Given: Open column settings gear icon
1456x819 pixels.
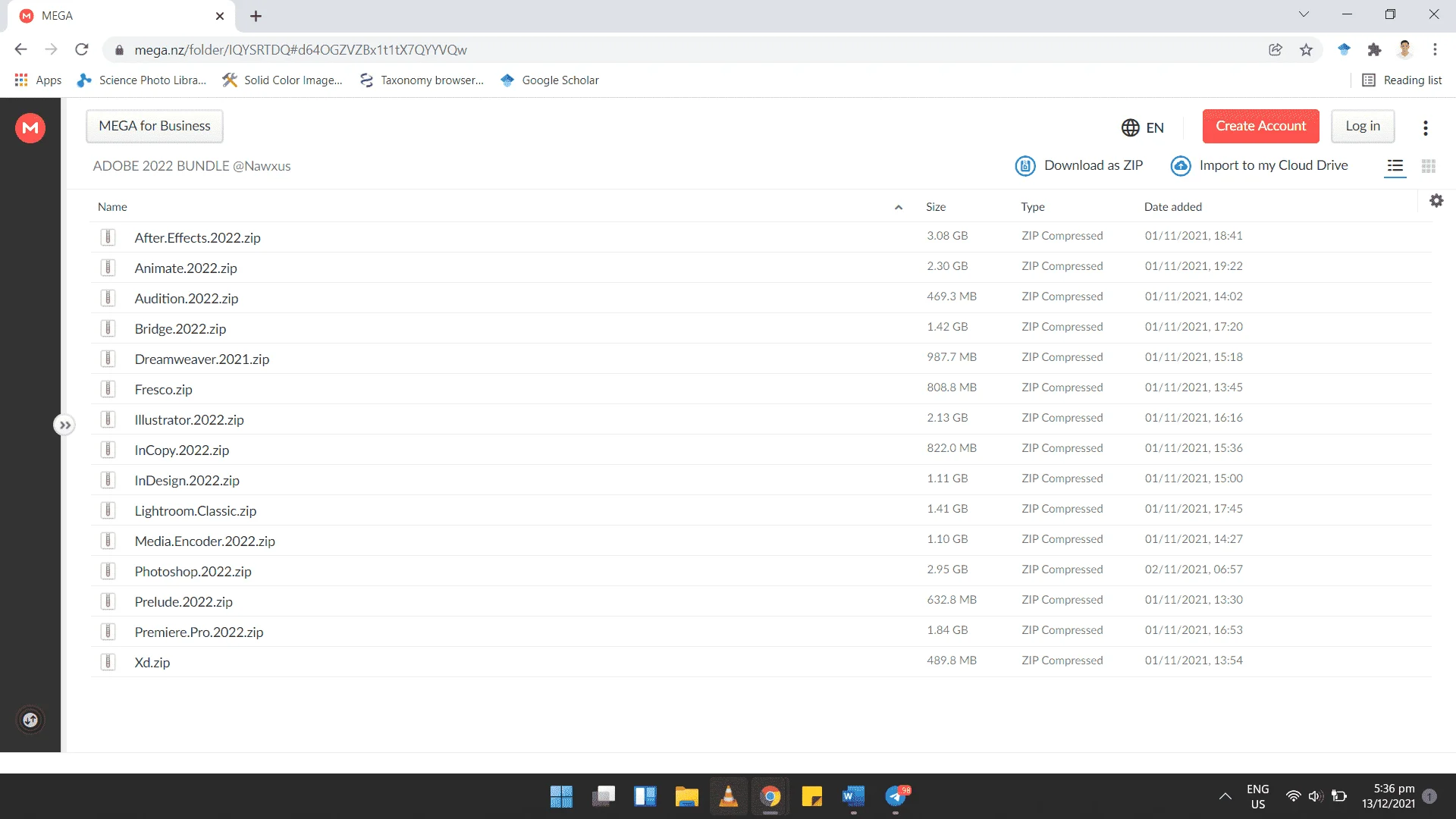Looking at the screenshot, I should click(1436, 201).
